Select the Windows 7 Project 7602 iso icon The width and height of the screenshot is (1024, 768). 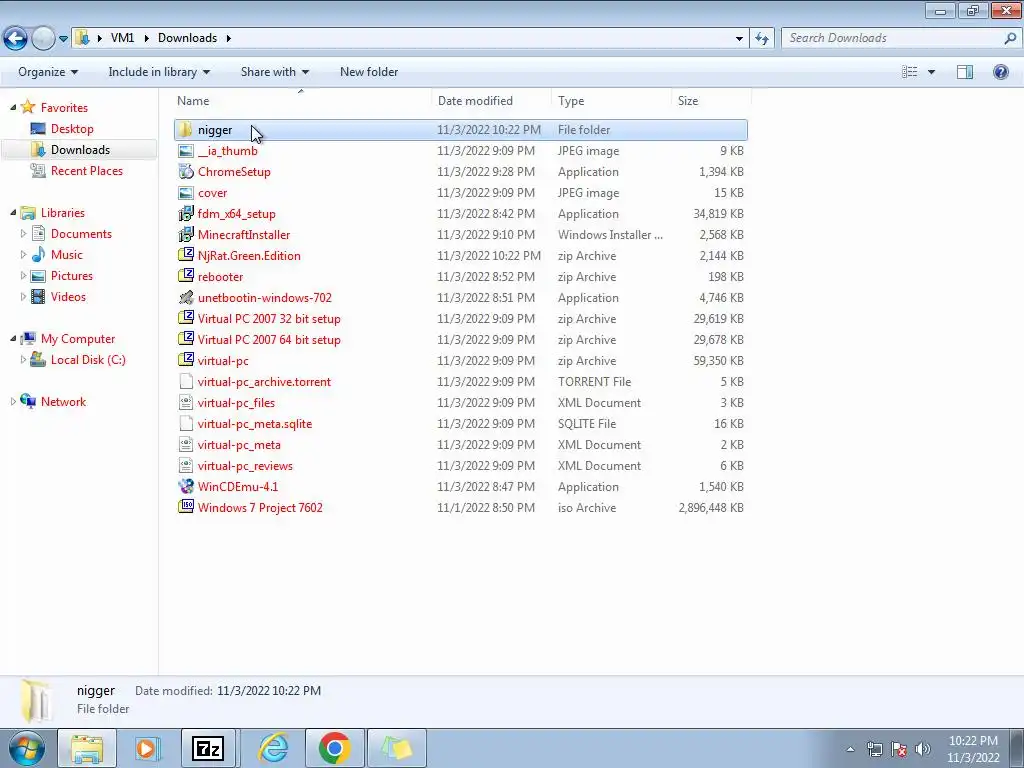tap(186, 507)
